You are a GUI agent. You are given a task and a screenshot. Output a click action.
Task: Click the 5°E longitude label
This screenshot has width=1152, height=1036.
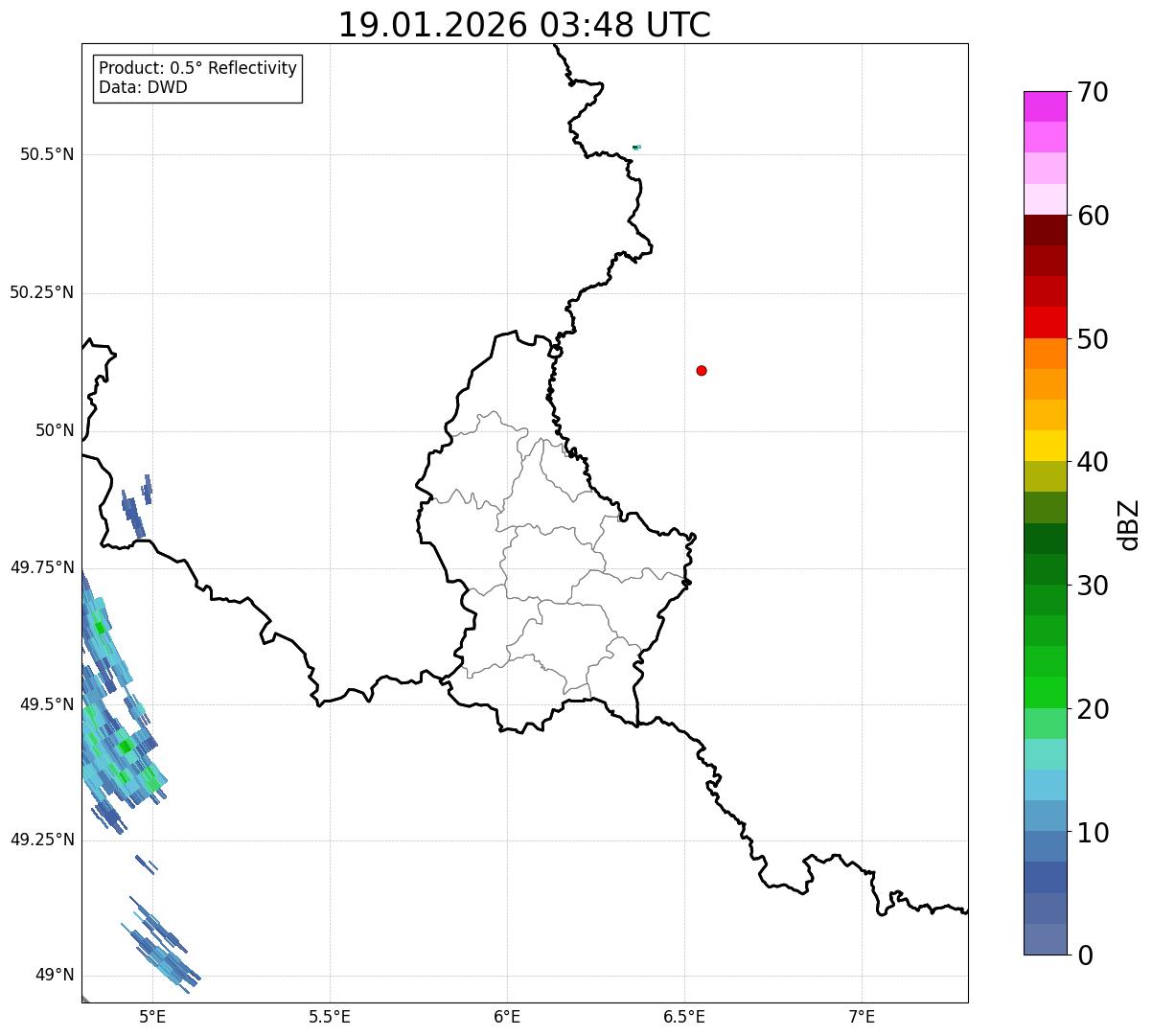152,1017
